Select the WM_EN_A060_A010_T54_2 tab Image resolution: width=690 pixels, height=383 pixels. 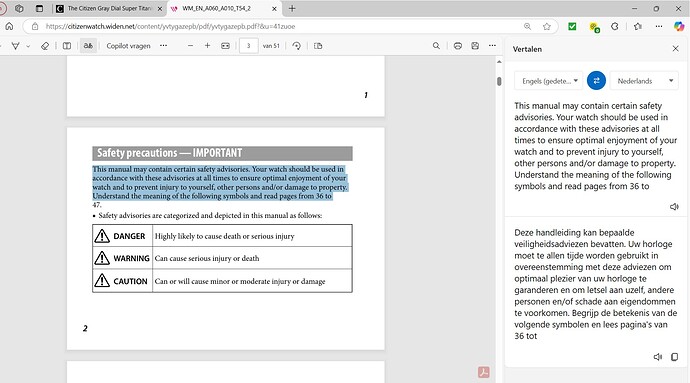click(217, 8)
